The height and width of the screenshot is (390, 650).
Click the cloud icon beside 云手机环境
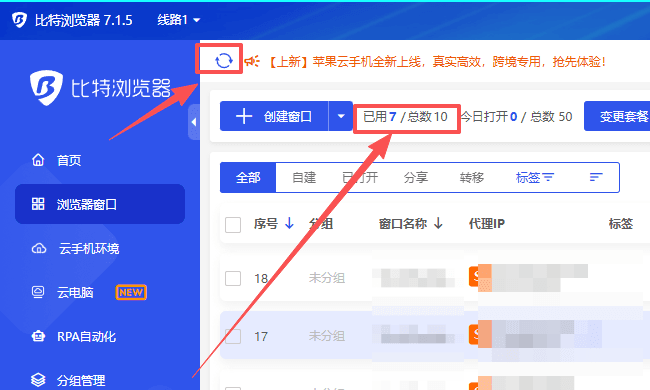[39, 248]
